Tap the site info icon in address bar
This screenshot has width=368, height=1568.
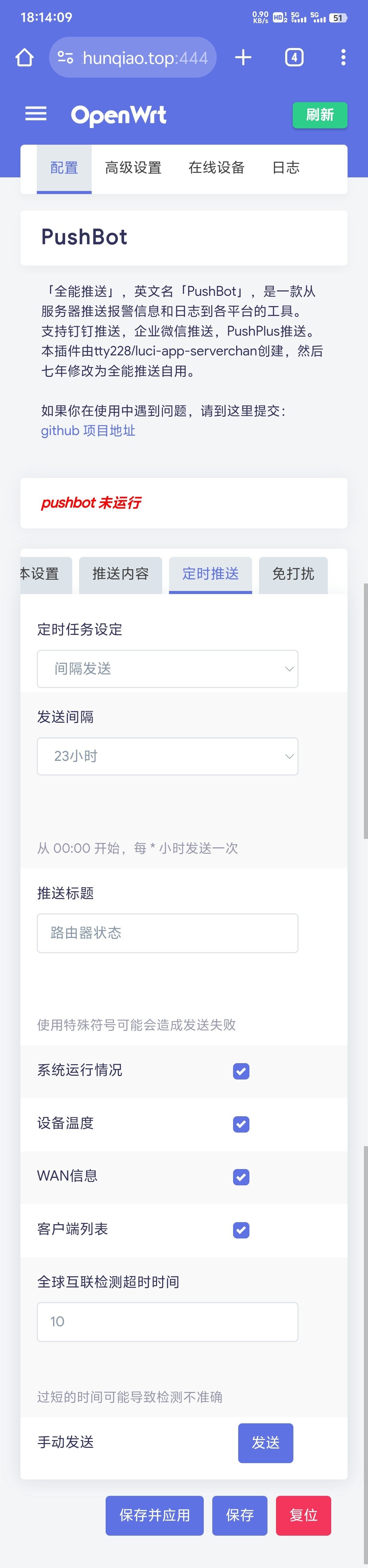pos(65,58)
